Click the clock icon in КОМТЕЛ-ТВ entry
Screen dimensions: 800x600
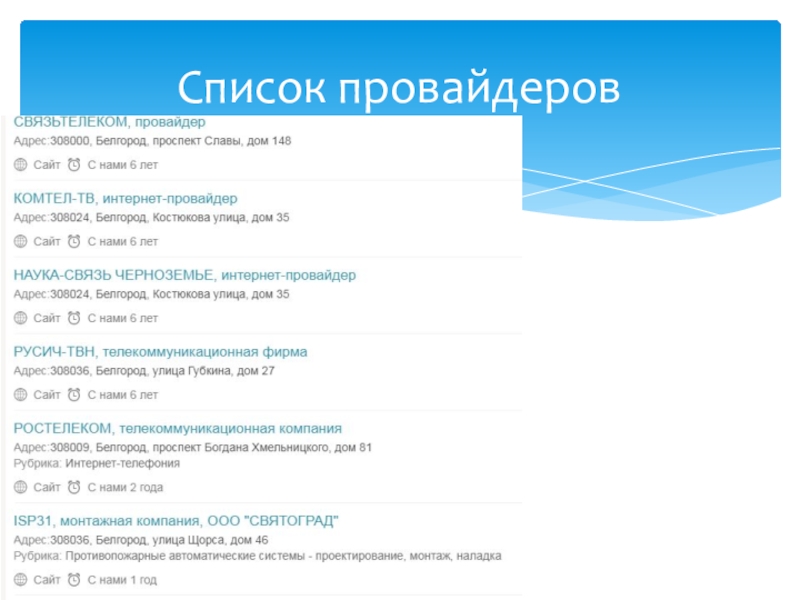click(x=74, y=241)
